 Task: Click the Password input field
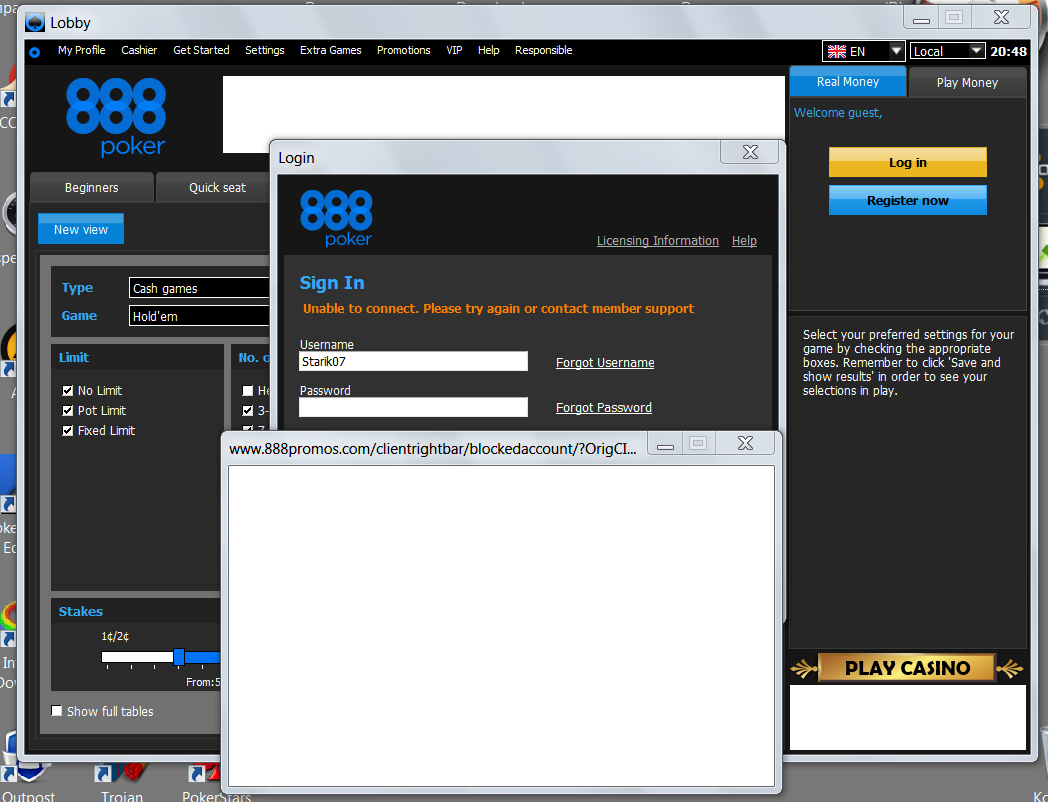tap(413, 407)
